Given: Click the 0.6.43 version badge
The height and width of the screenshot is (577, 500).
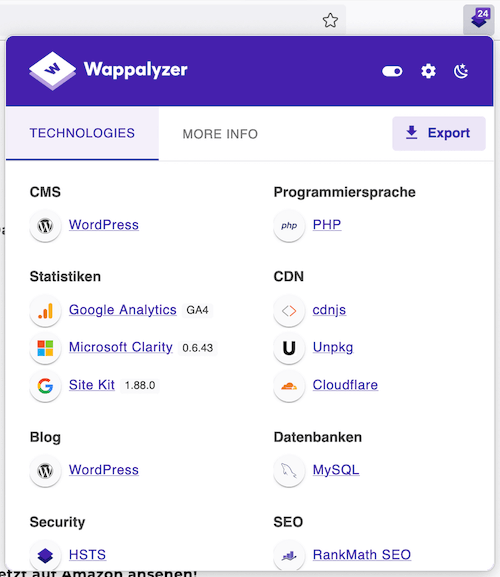Looking at the screenshot, I should pos(198,348).
